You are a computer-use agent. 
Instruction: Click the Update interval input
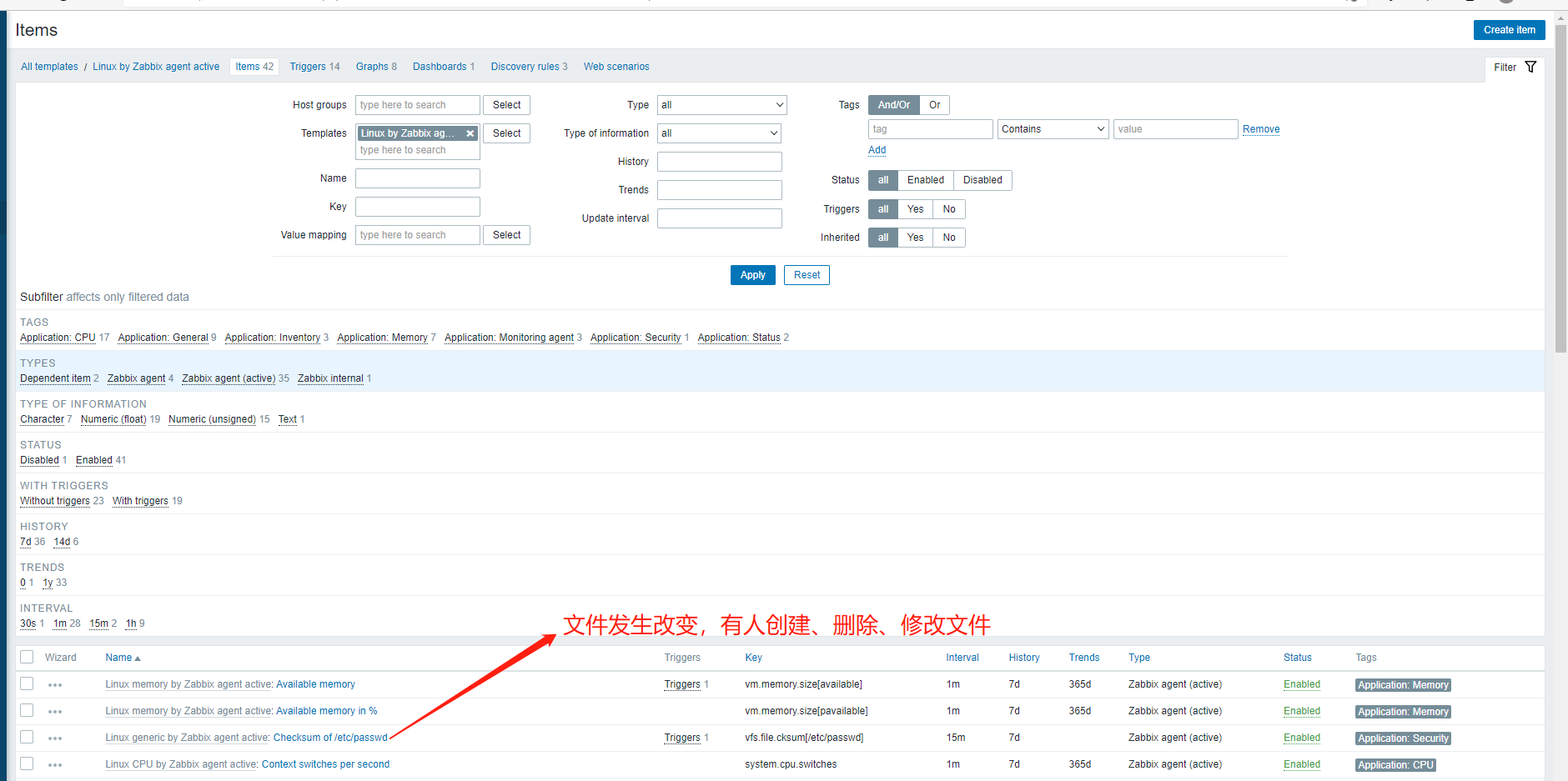(719, 218)
